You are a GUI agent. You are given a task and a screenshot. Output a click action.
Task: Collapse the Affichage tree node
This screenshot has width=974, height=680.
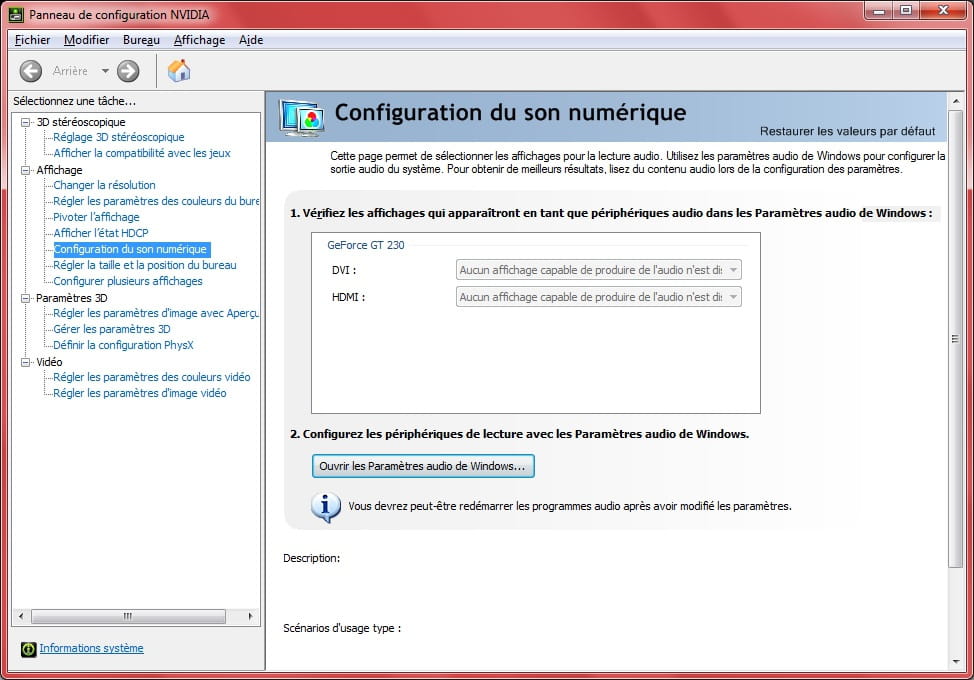(x=25, y=170)
